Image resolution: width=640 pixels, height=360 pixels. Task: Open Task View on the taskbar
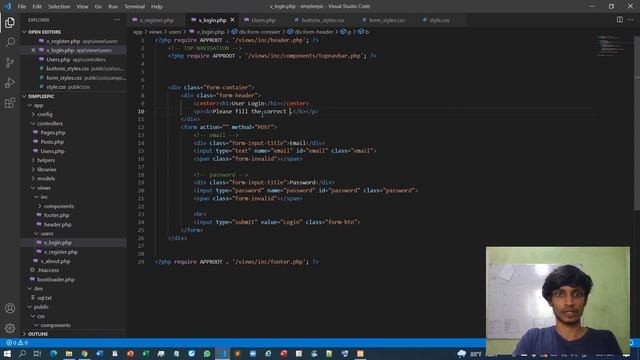click(37, 353)
